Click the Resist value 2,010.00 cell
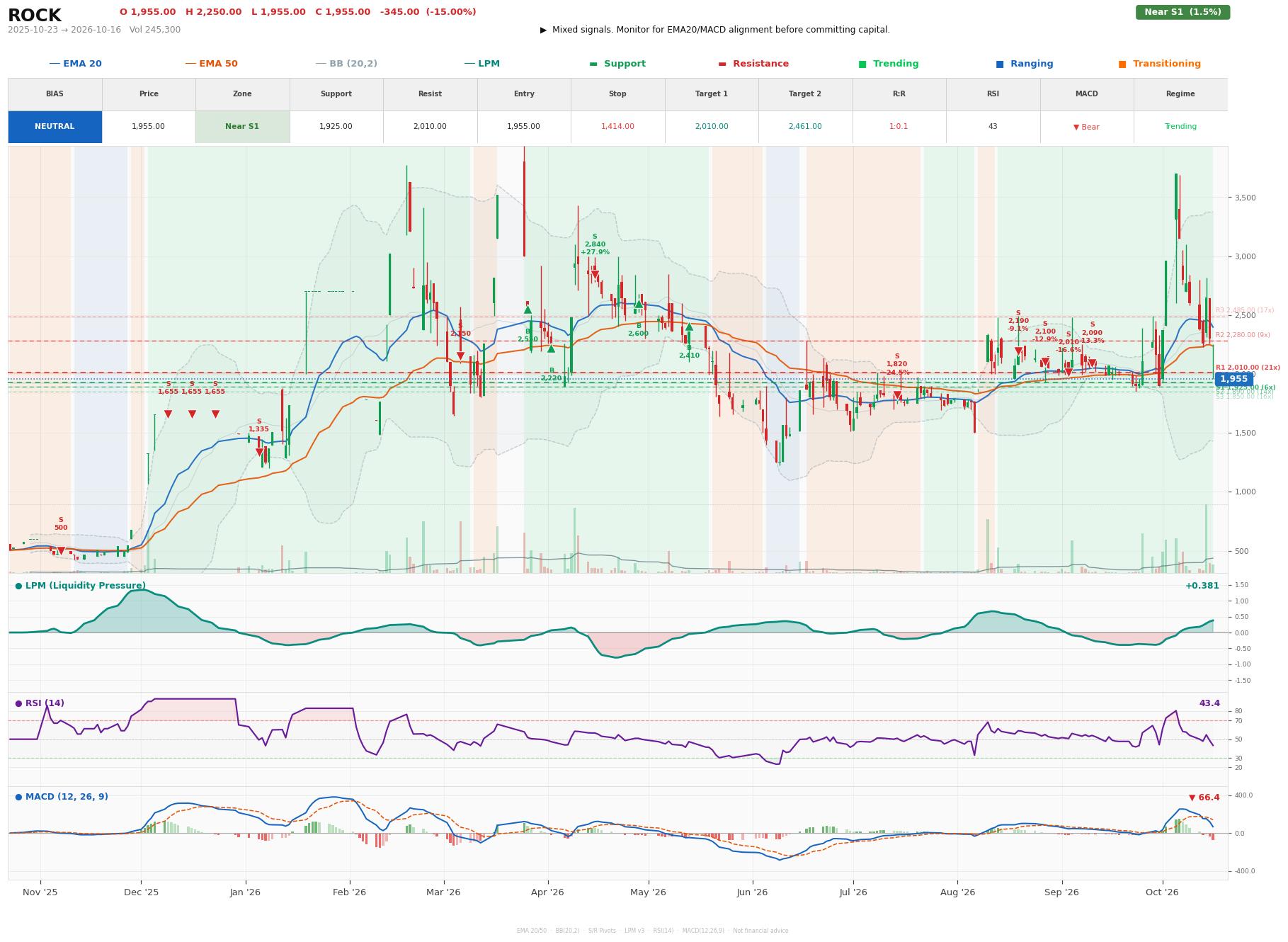This screenshot has width=1288, height=942. (x=430, y=127)
